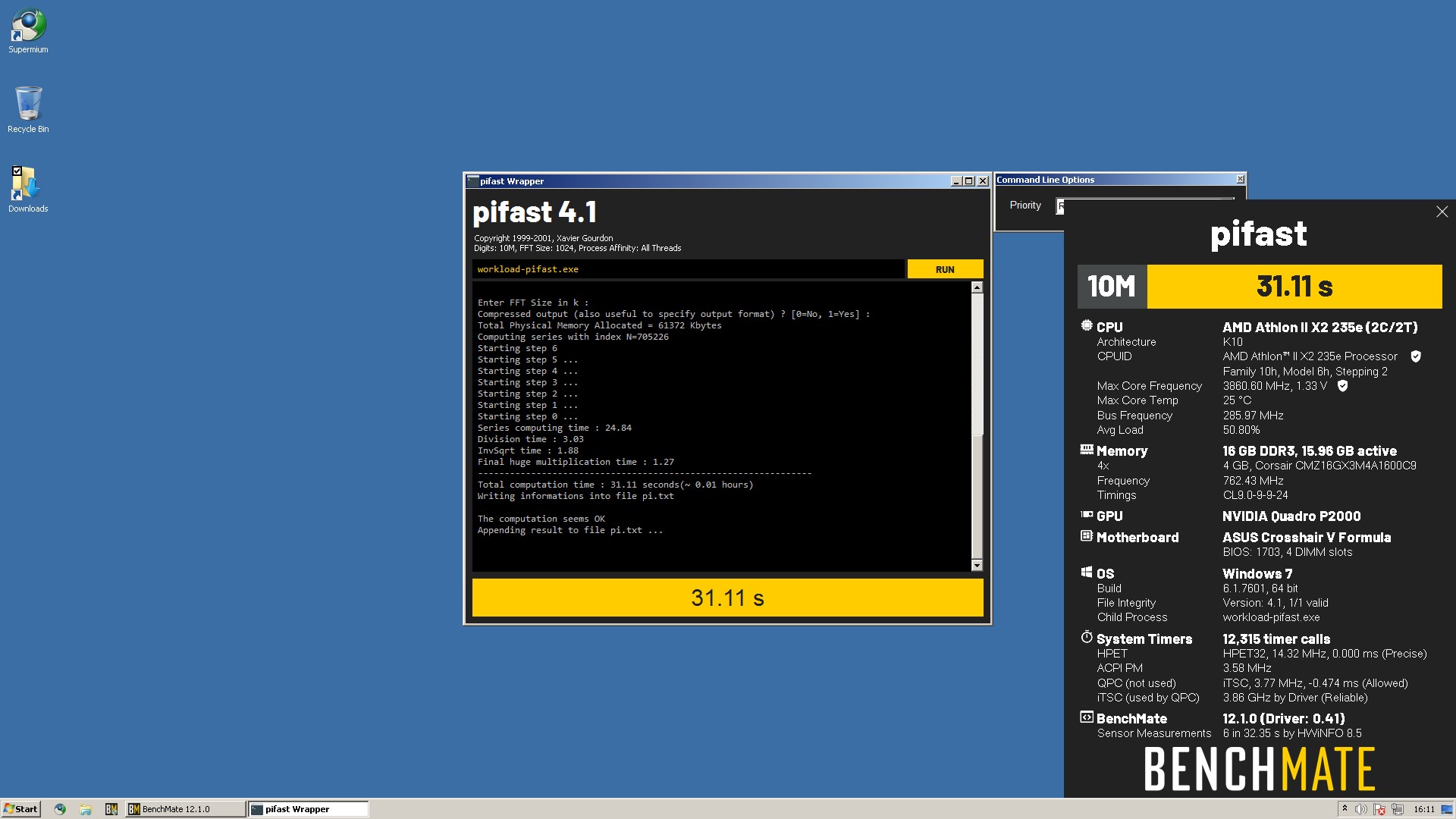Click the OS Windows logo icon
The image size is (1456, 819).
coord(1087,573)
